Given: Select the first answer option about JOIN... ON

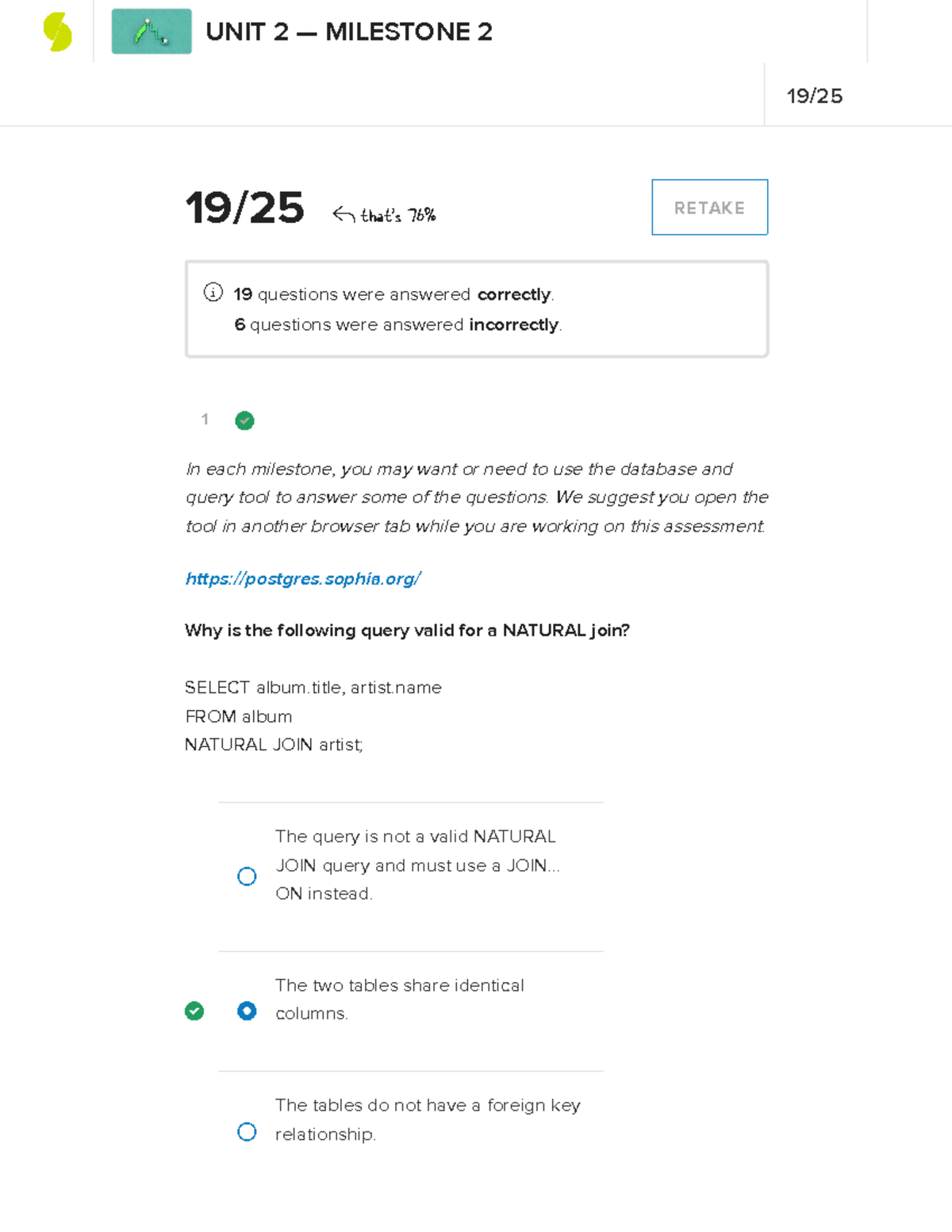Looking at the screenshot, I should tap(247, 876).
